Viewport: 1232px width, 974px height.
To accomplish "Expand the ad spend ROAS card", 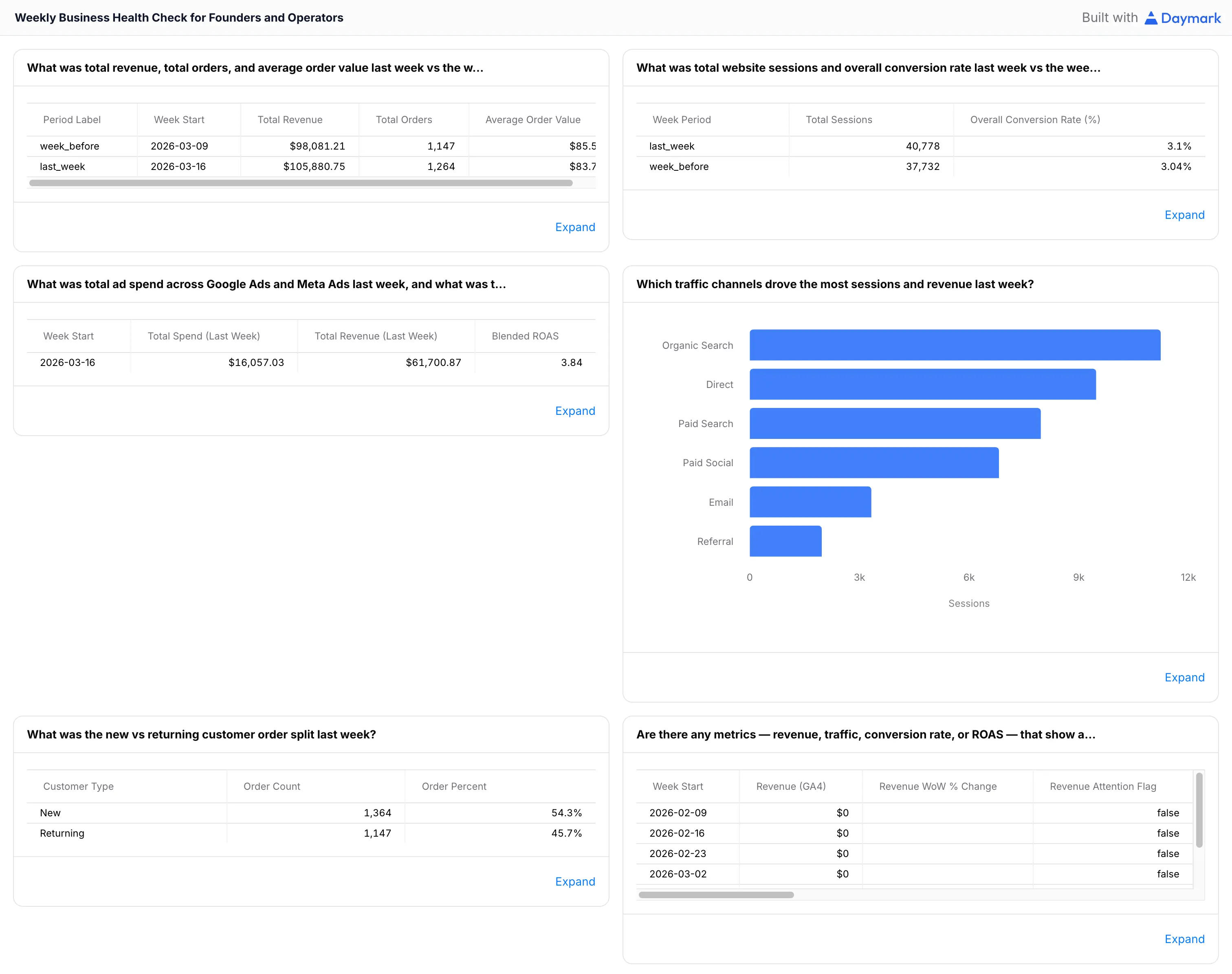I will tap(575, 410).
